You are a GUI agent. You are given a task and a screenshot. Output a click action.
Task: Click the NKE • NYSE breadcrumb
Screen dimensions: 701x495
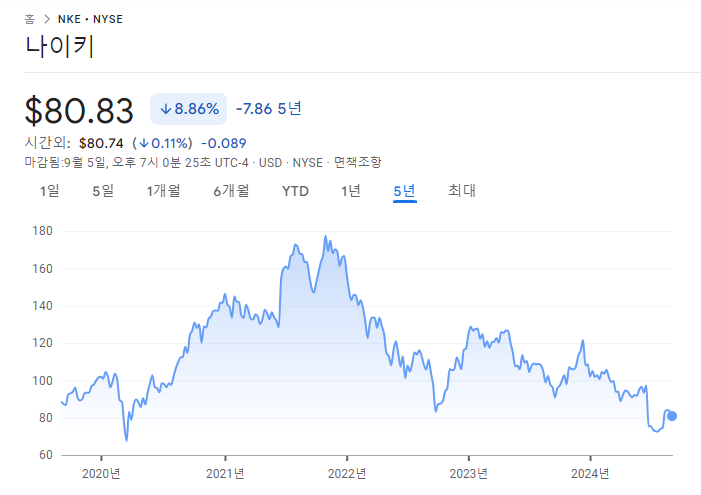pos(90,19)
